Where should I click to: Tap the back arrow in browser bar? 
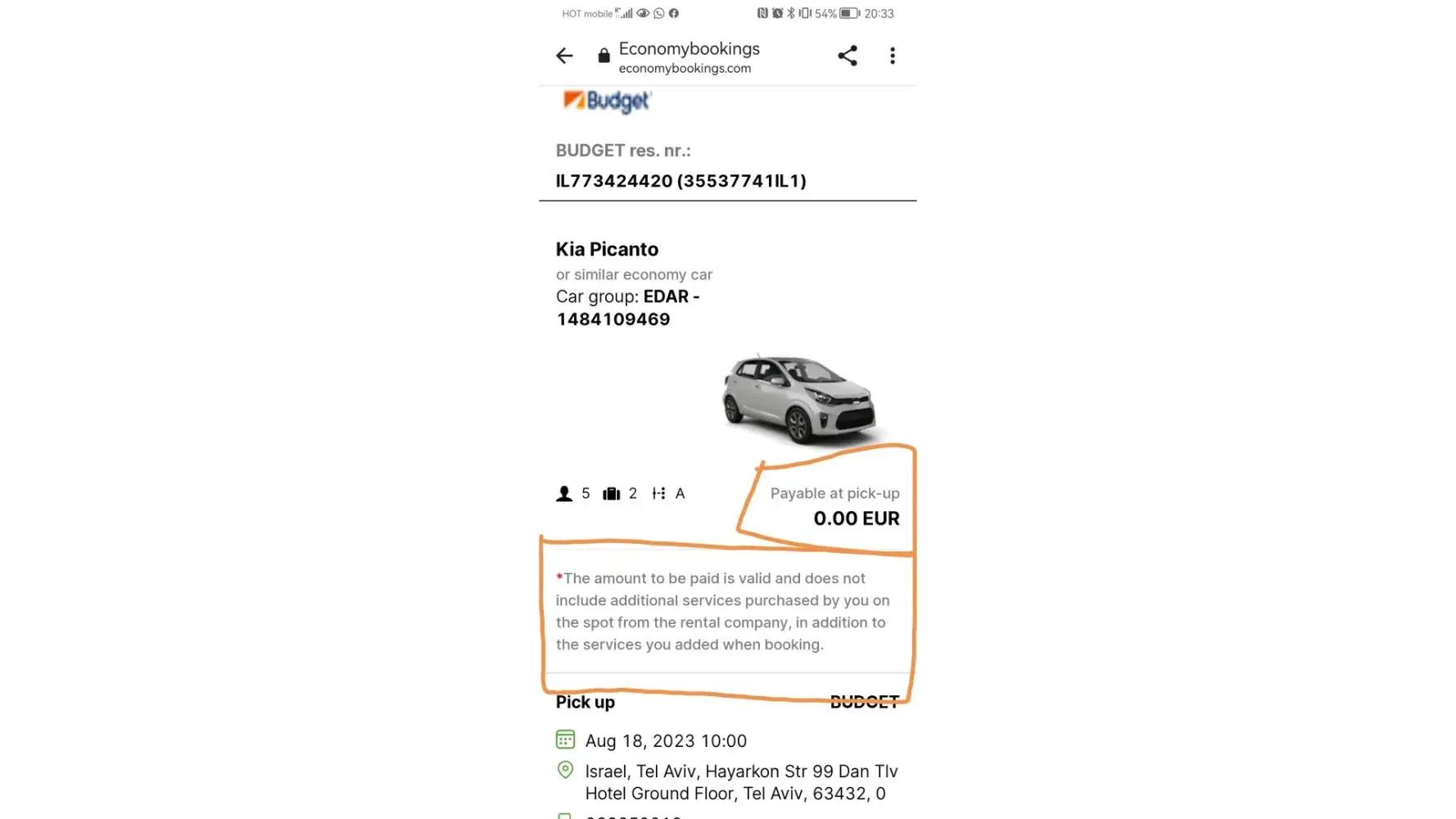[564, 56]
